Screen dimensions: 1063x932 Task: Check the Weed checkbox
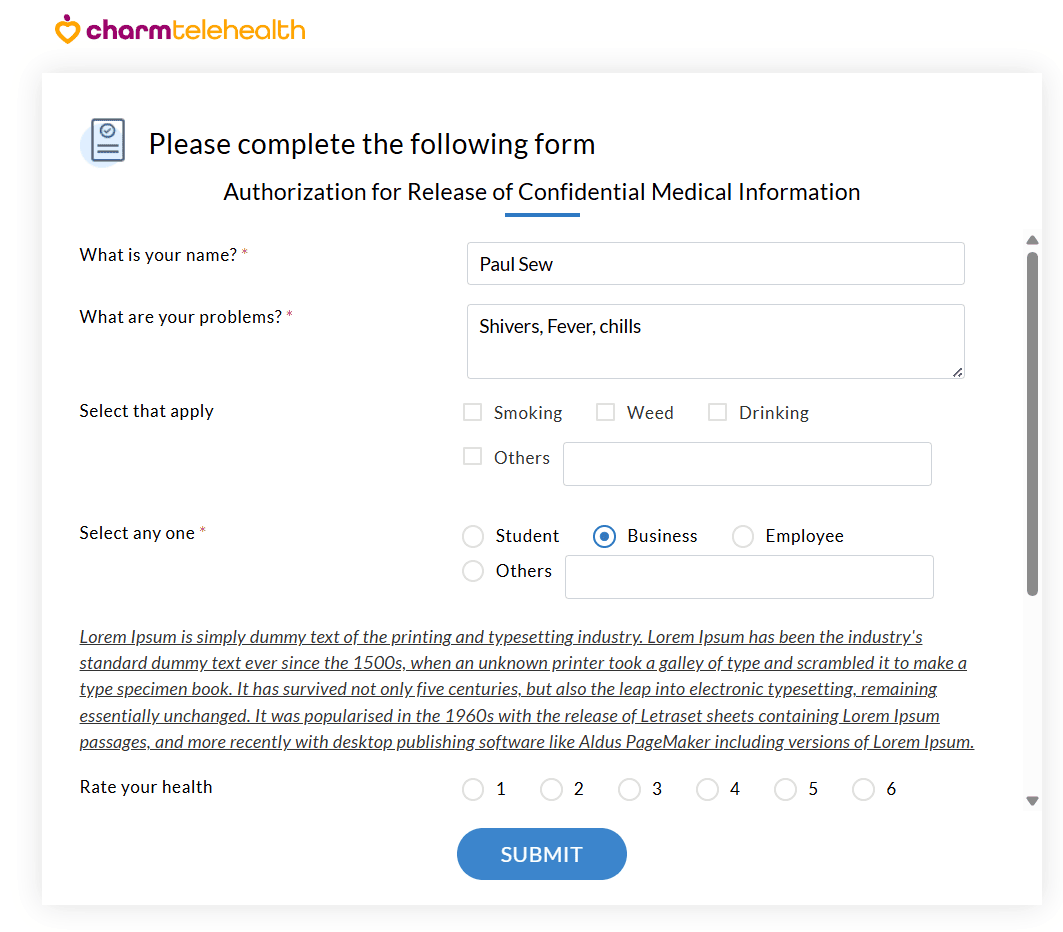coord(604,411)
